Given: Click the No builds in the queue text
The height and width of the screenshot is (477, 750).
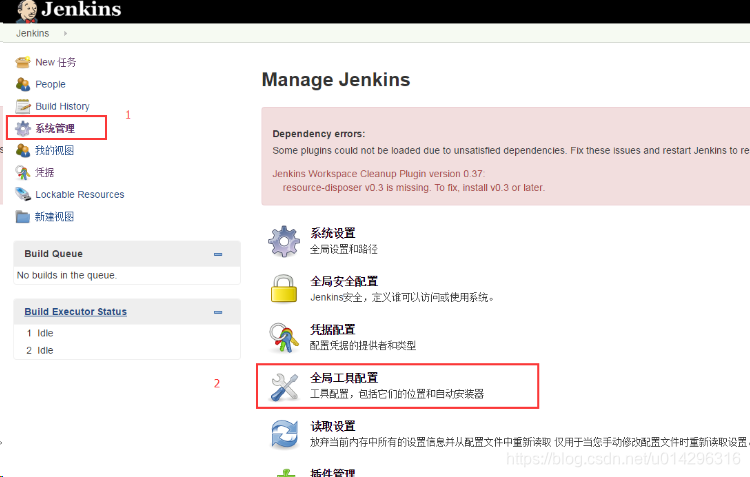Looking at the screenshot, I should click(67, 275).
